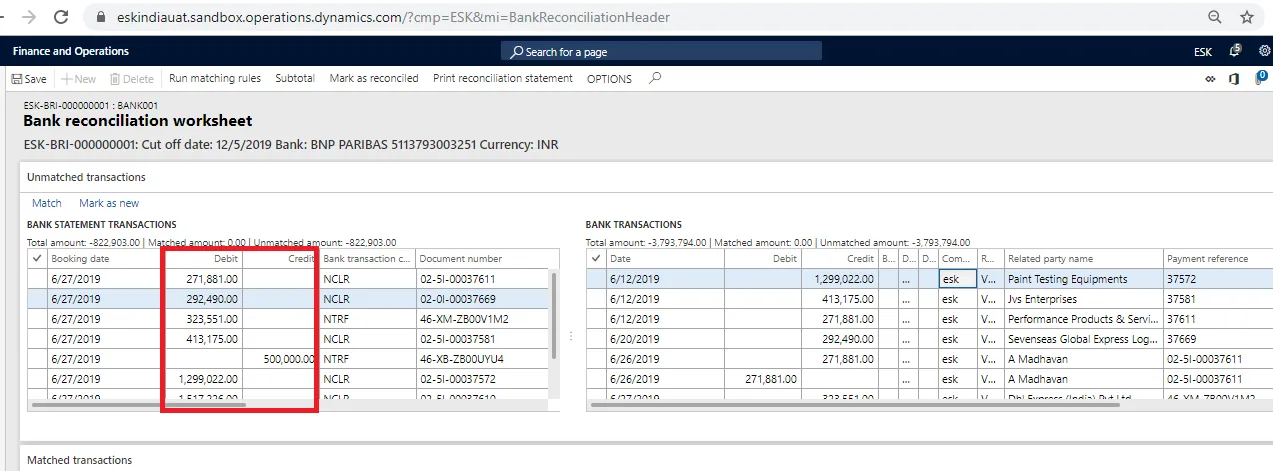Image resolution: width=1273 pixels, height=471 pixels.
Task: Select the row checkbox for document 02-5I-00037611 in statement grid
Action: 38,279
